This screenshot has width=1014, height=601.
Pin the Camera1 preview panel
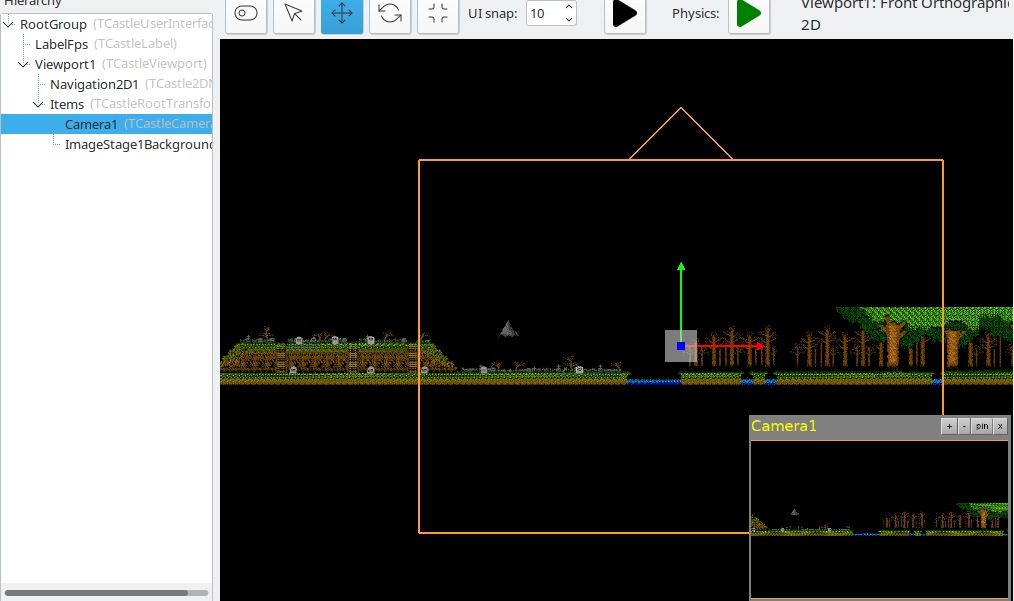(982, 426)
